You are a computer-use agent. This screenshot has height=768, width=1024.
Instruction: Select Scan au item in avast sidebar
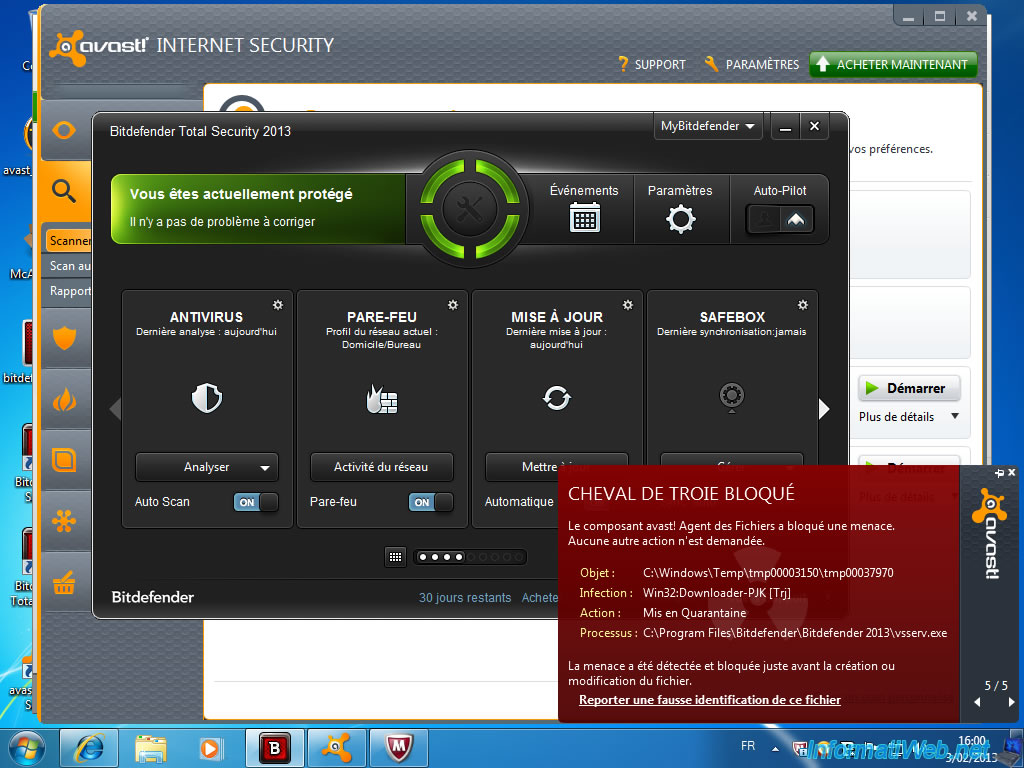(x=70, y=266)
